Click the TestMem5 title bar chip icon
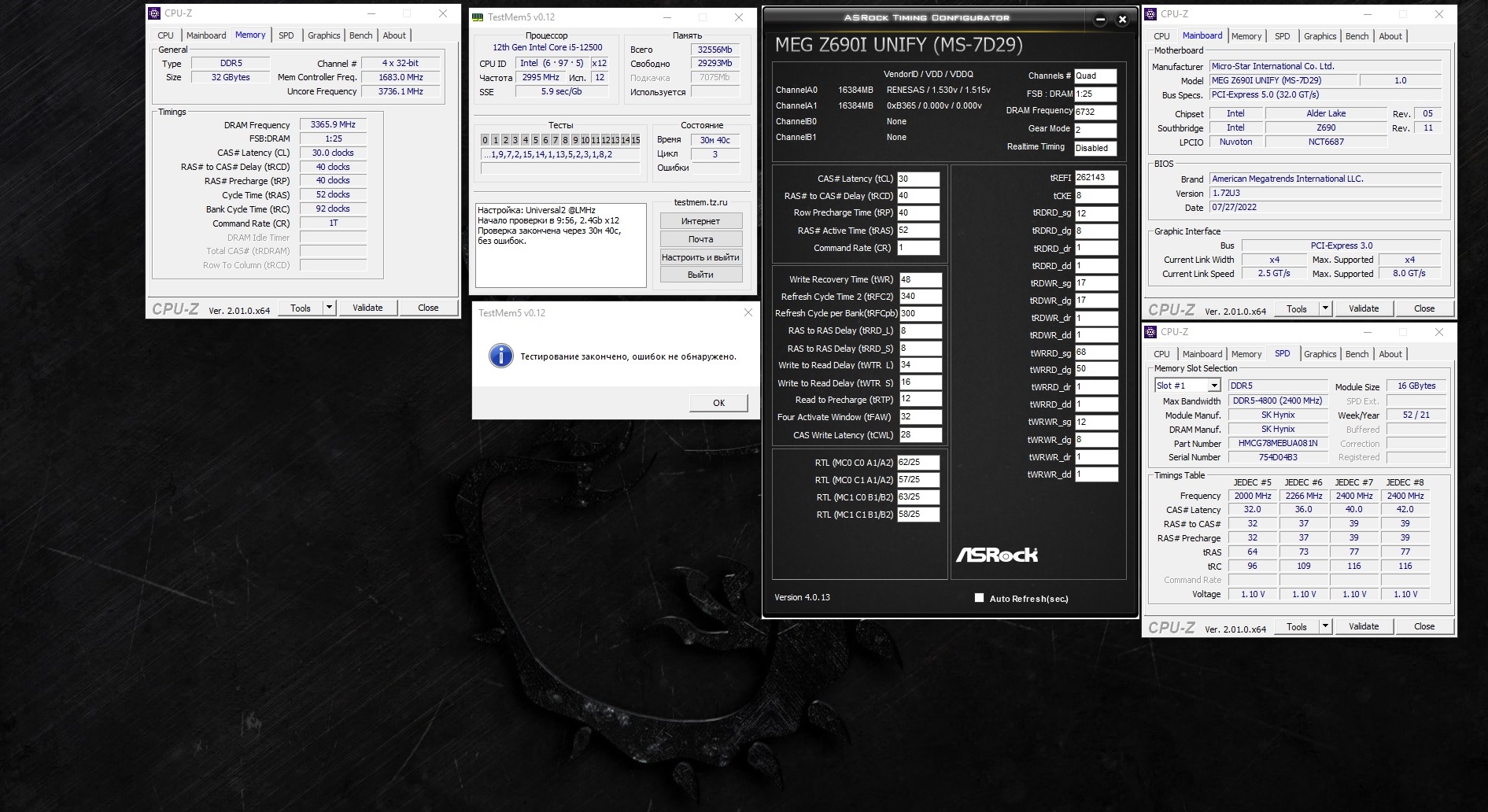The height and width of the screenshot is (812, 1488). tap(478, 17)
